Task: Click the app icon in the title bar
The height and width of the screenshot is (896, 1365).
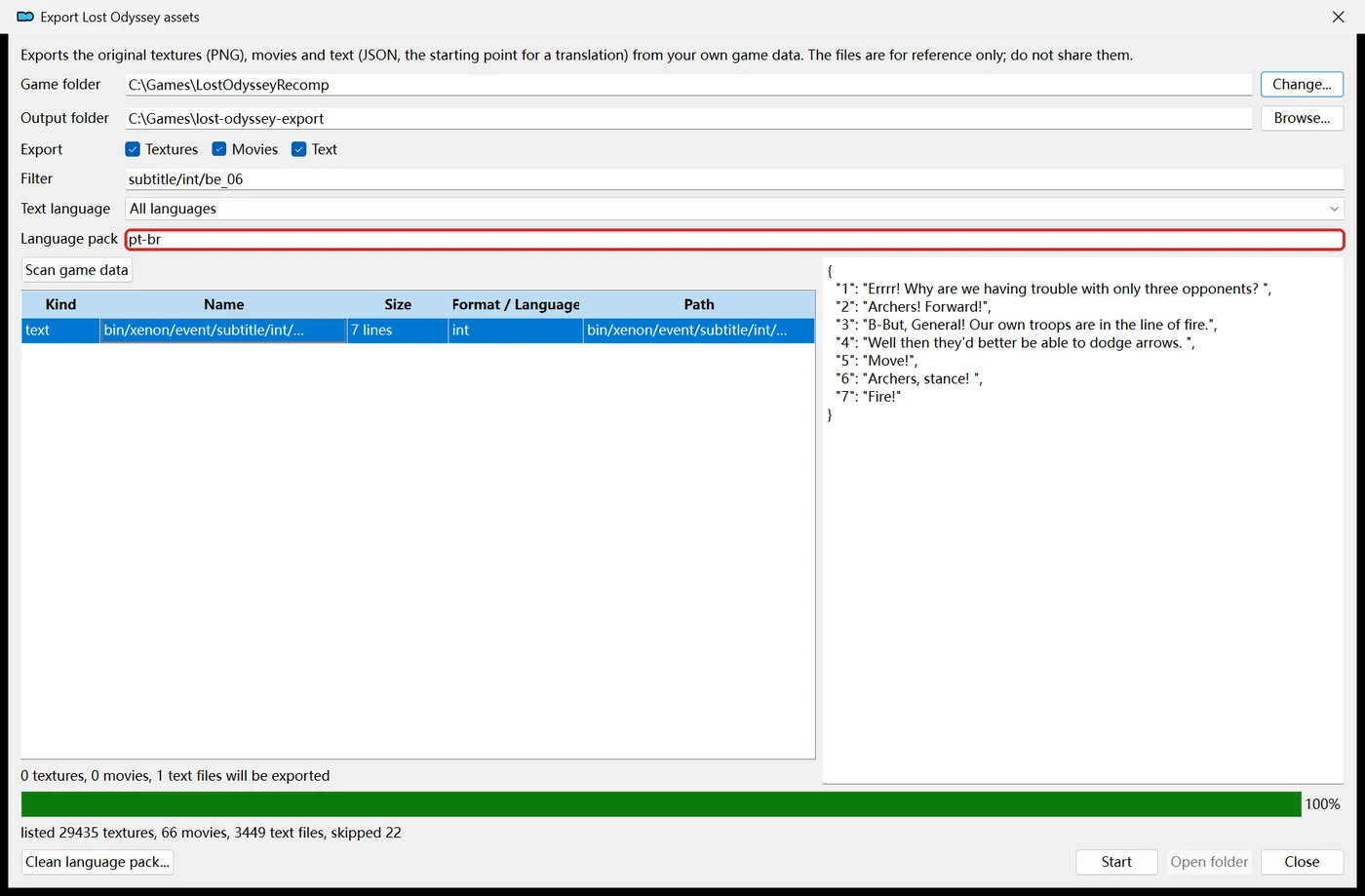Action: coord(25,17)
